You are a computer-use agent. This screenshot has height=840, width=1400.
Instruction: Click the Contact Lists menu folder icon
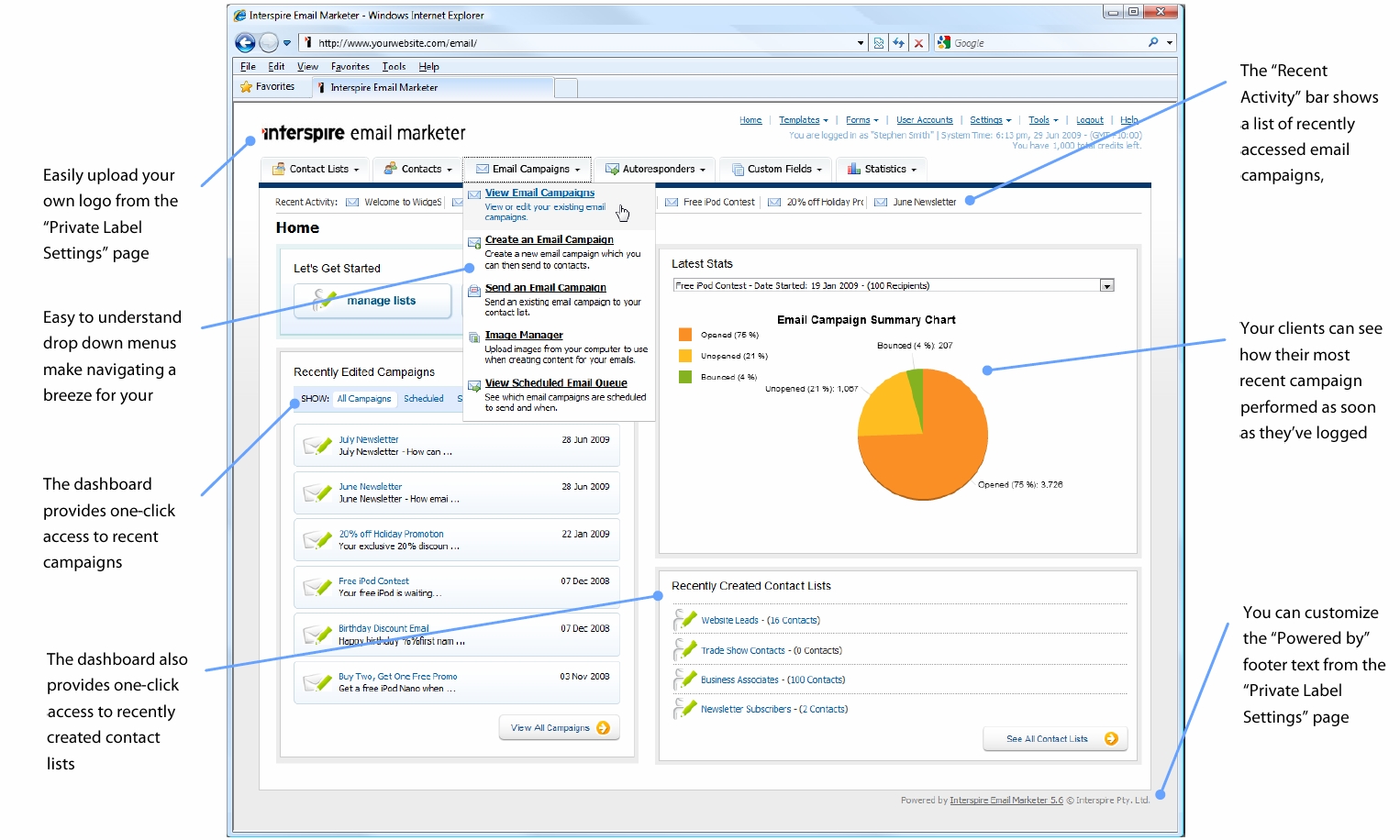coord(279,169)
